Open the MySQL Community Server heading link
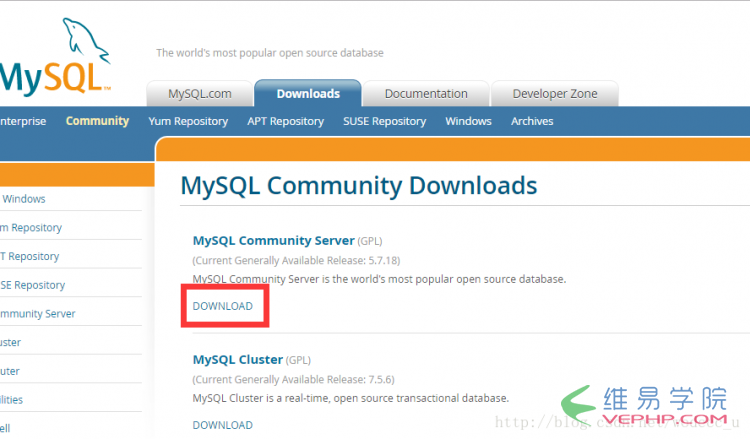 click(274, 241)
